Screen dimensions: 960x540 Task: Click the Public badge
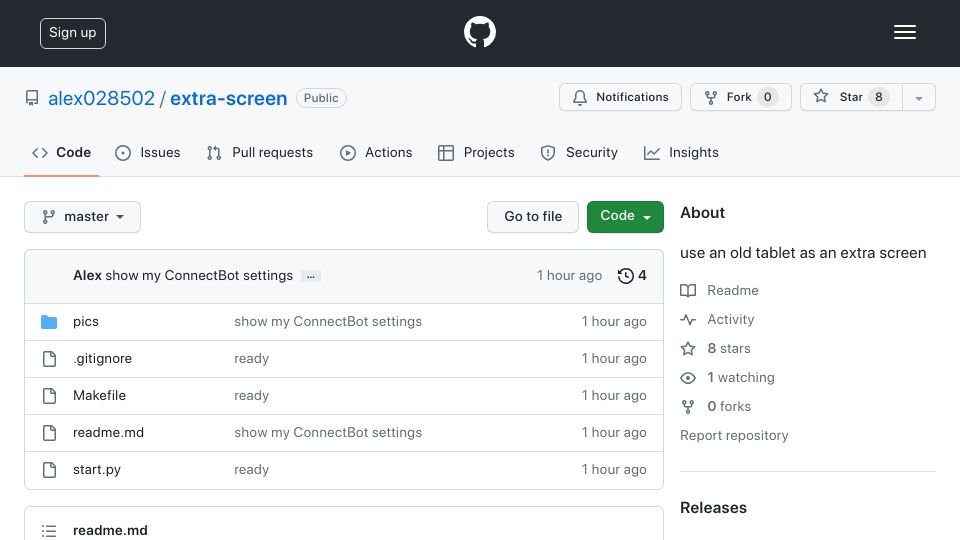tap(321, 98)
